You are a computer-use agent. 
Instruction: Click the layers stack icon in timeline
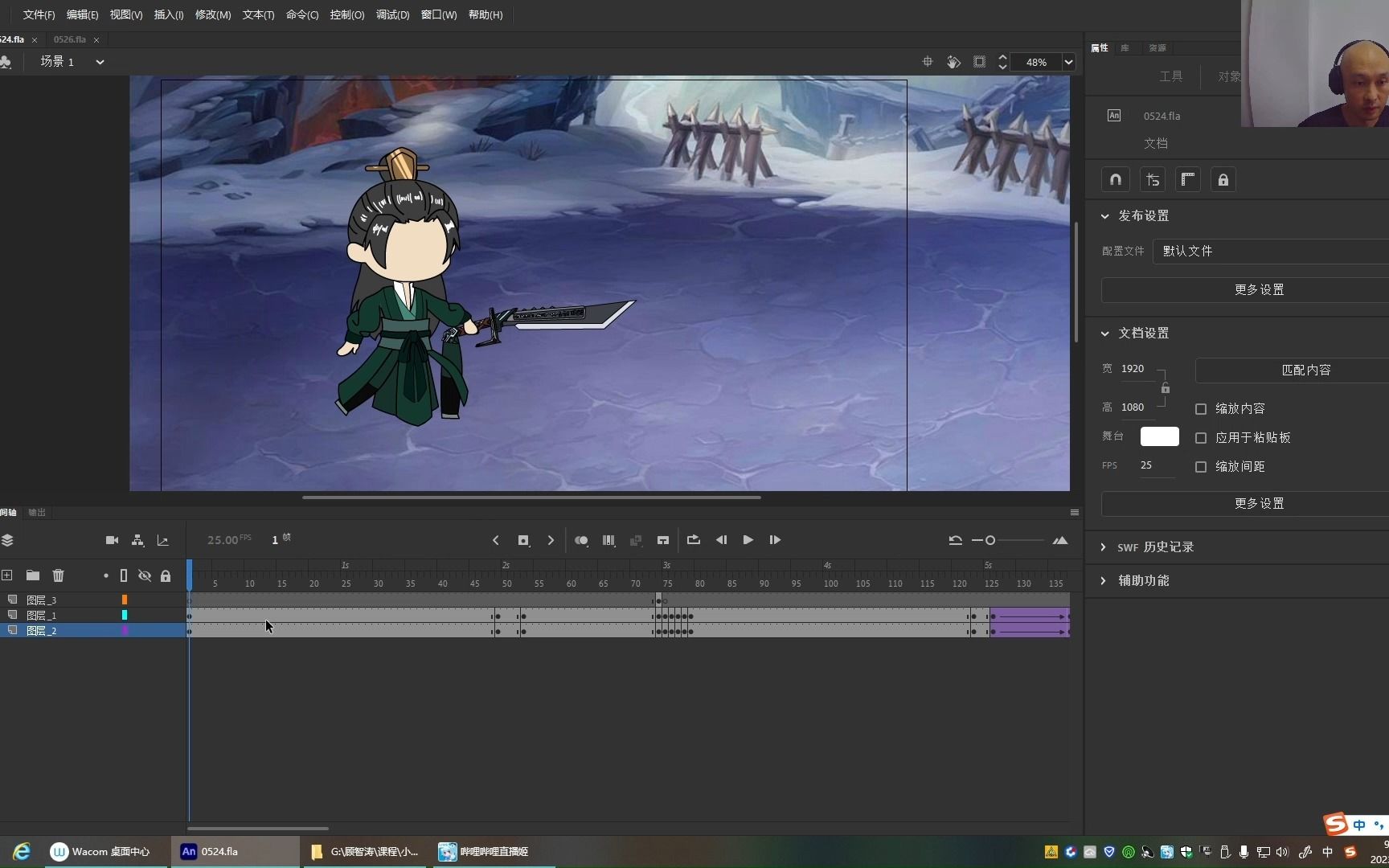pyautogui.click(x=7, y=540)
